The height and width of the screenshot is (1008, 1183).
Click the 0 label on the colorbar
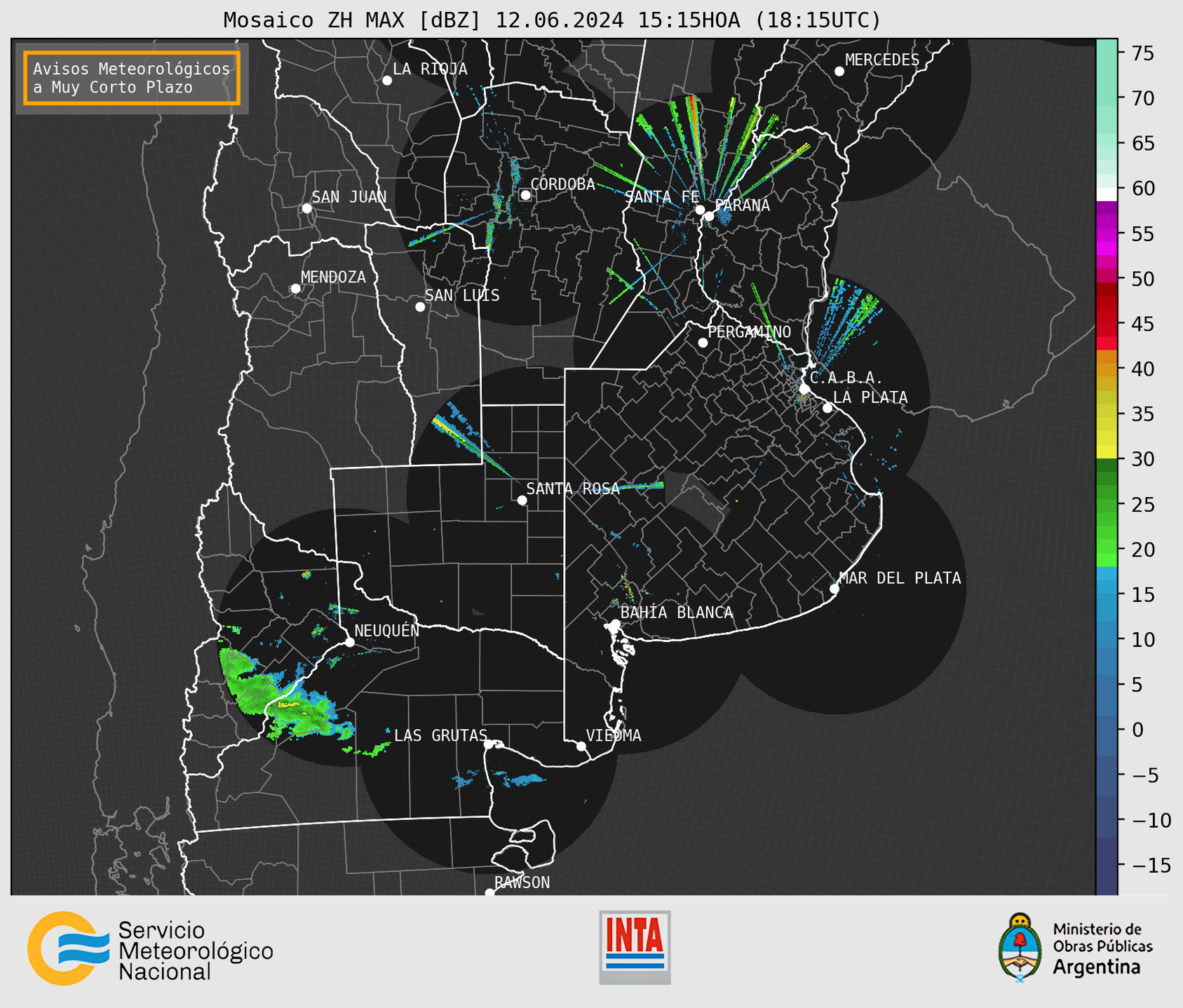pos(1137,730)
